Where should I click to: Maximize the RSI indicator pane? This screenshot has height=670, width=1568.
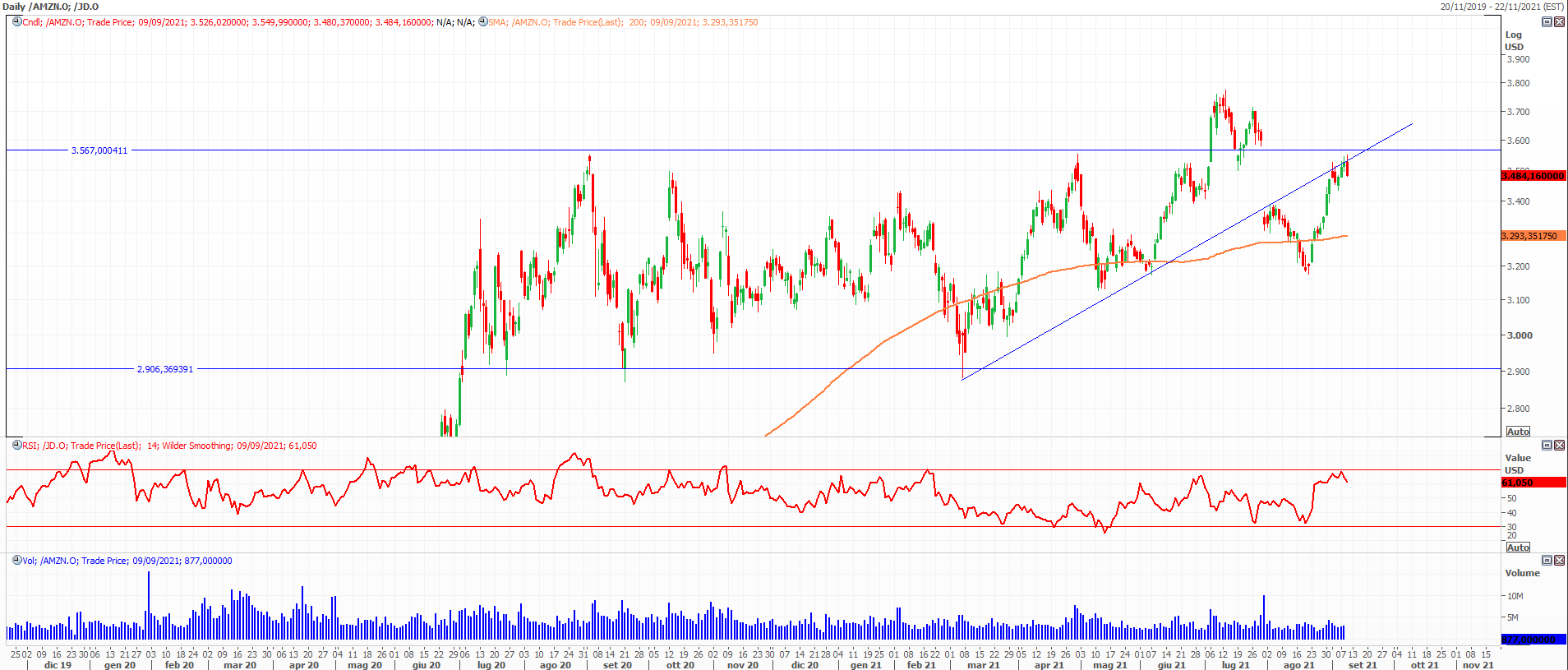tap(1546, 446)
